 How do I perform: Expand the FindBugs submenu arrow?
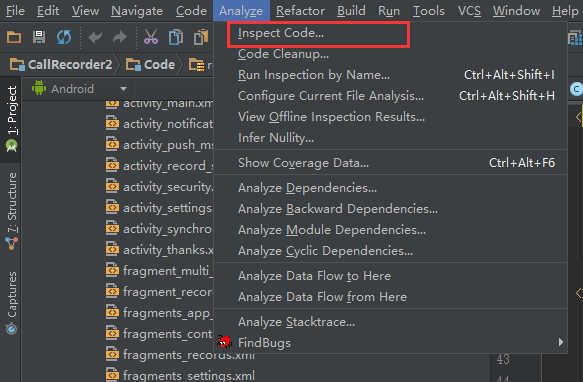point(561,342)
